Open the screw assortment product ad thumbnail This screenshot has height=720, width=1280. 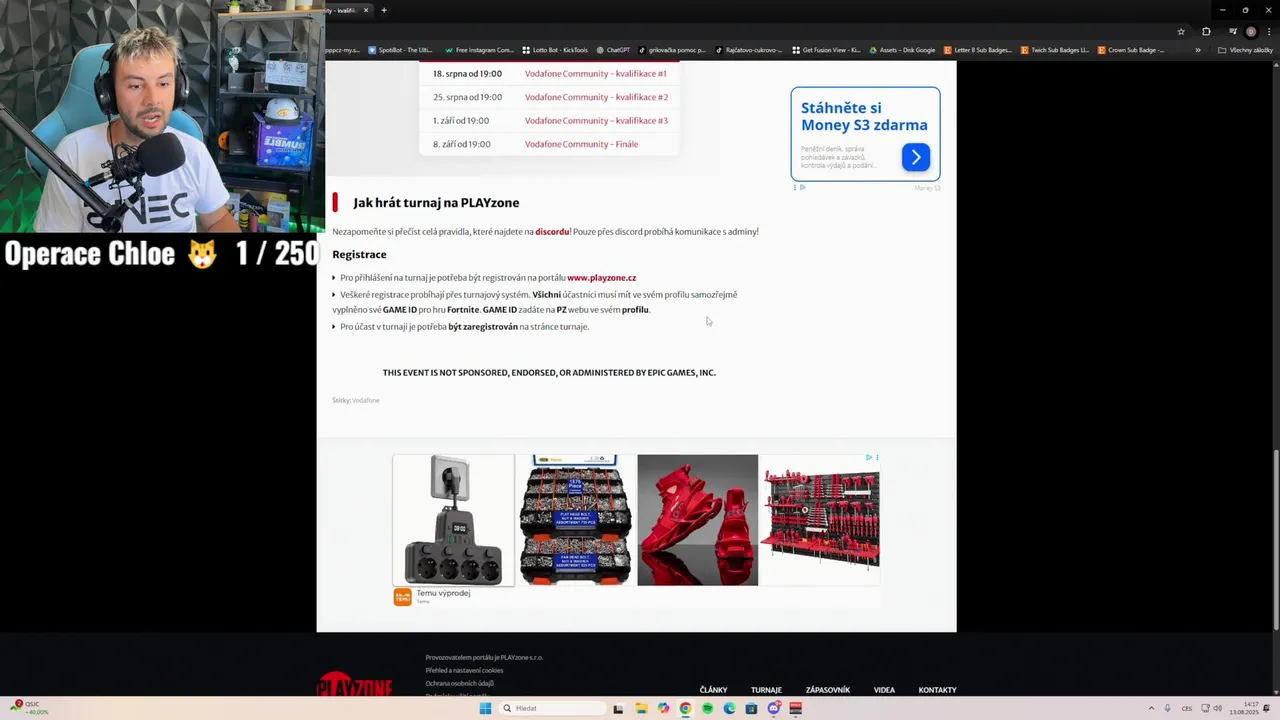click(x=575, y=520)
